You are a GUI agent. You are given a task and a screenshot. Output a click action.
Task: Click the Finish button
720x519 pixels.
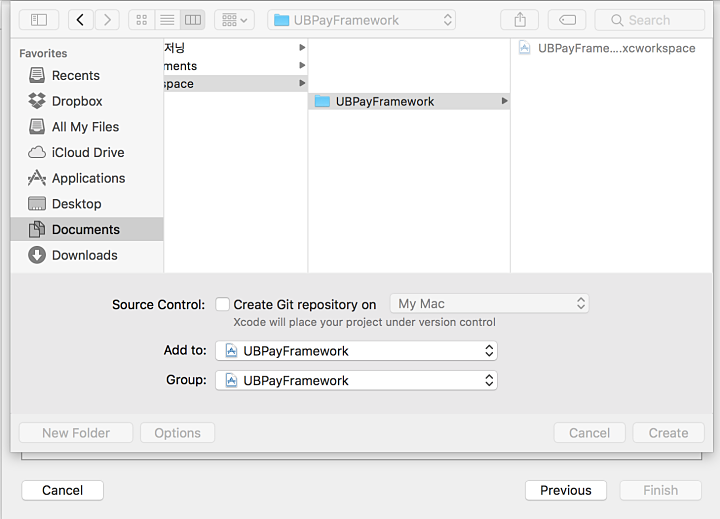[x=660, y=491]
